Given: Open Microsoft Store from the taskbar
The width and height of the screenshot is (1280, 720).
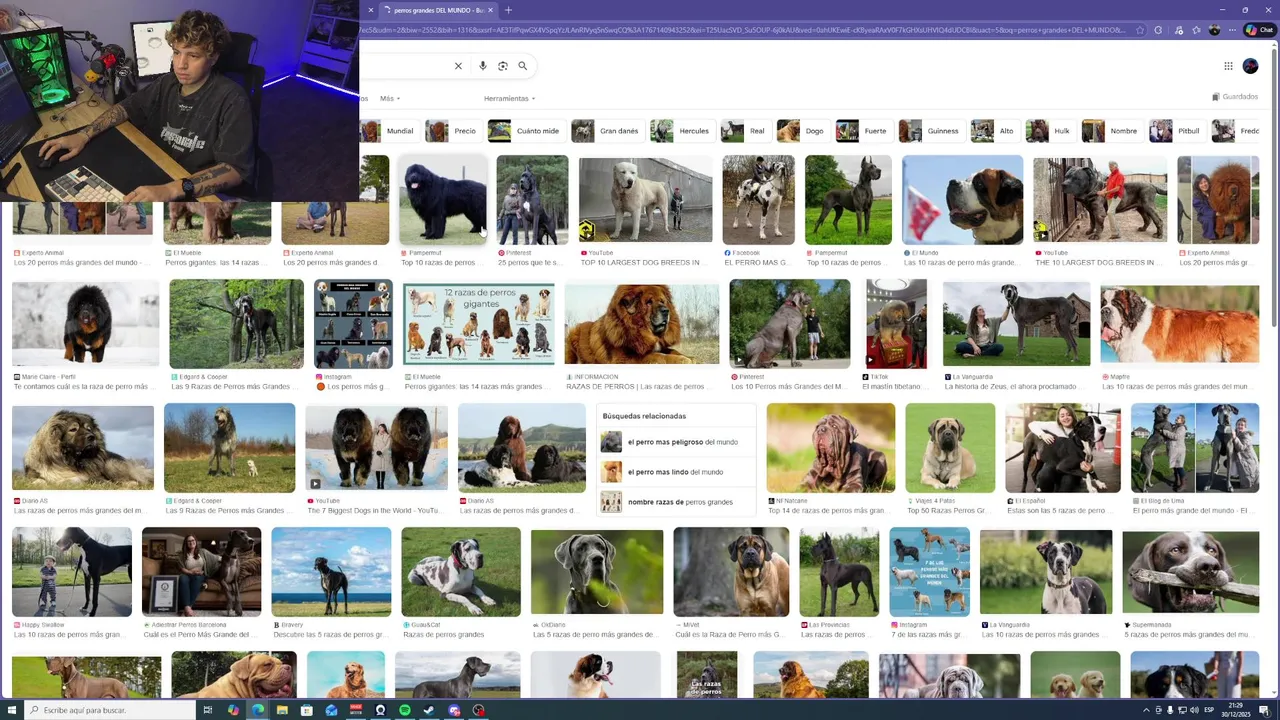Looking at the screenshot, I should click(x=306, y=710).
